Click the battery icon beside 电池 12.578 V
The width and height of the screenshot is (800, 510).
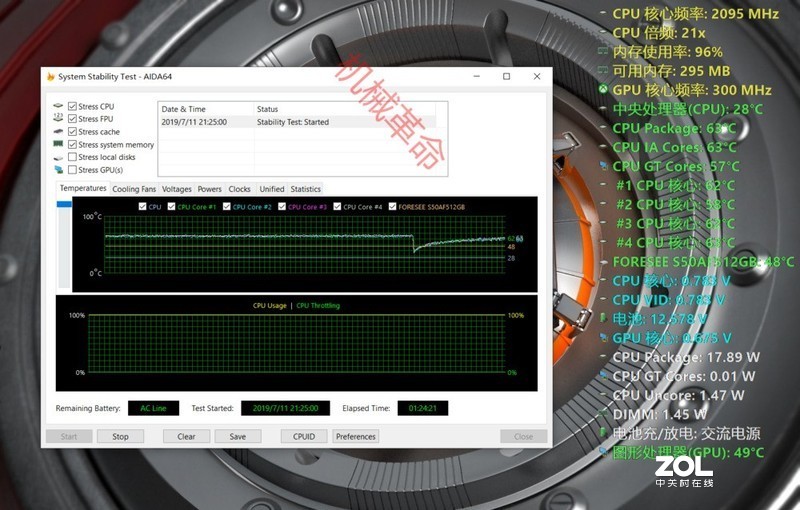click(604, 319)
